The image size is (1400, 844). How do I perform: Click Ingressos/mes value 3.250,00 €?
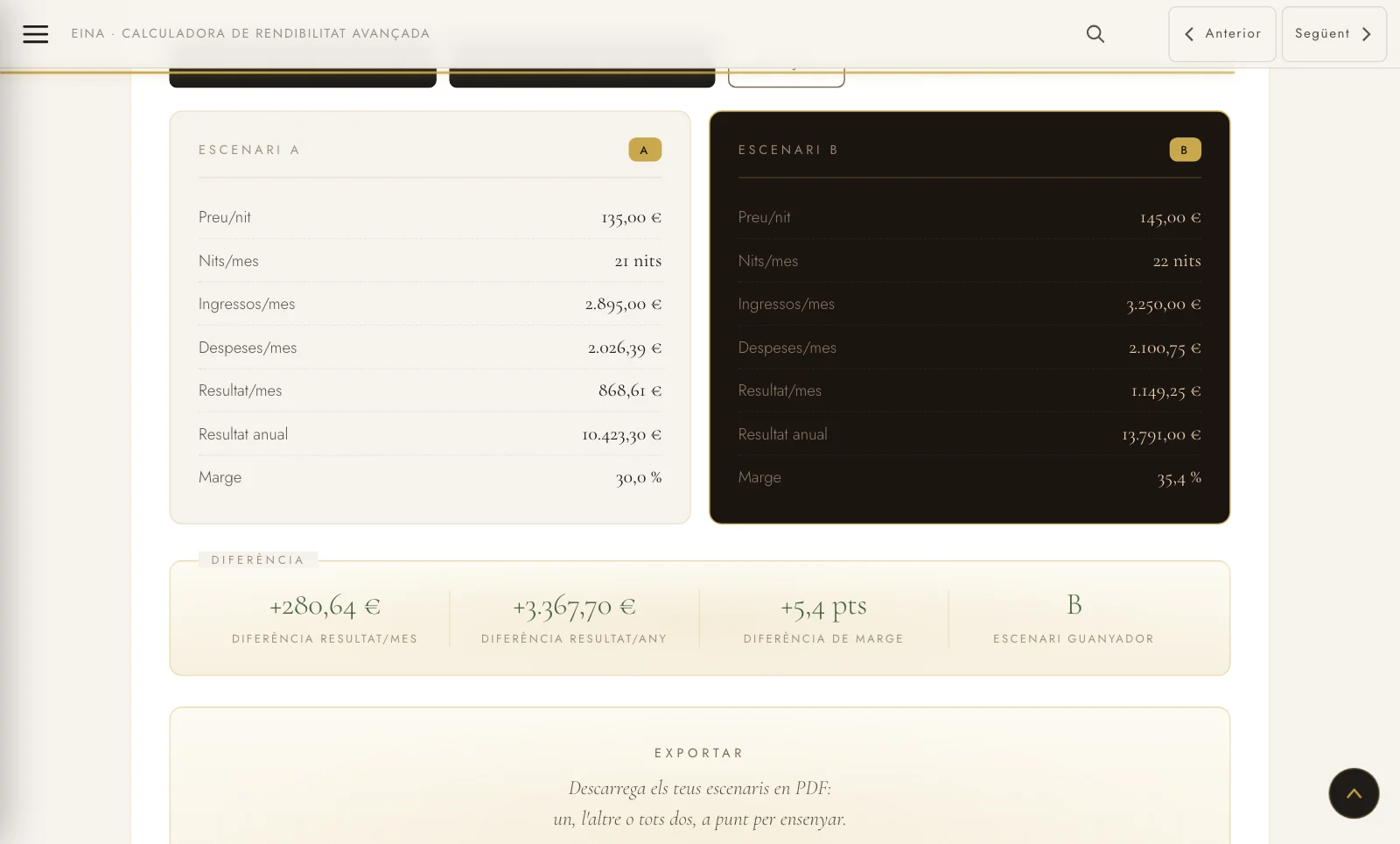coord(1164,305)
